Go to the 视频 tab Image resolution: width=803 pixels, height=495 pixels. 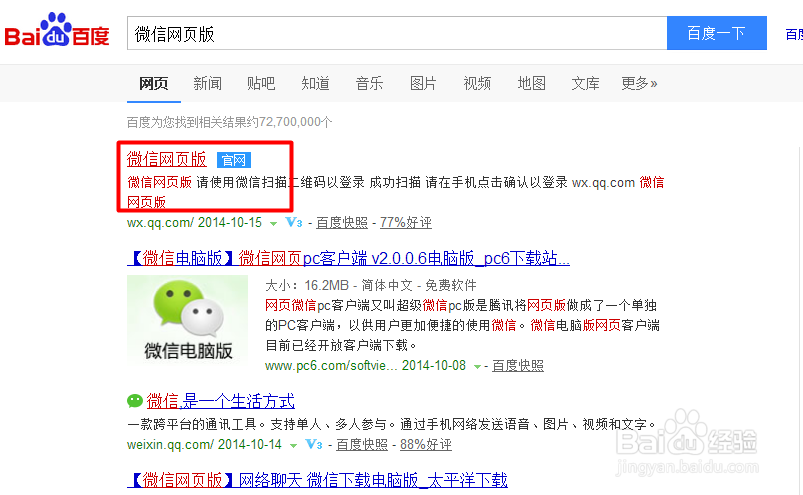[x=477, y=83]
